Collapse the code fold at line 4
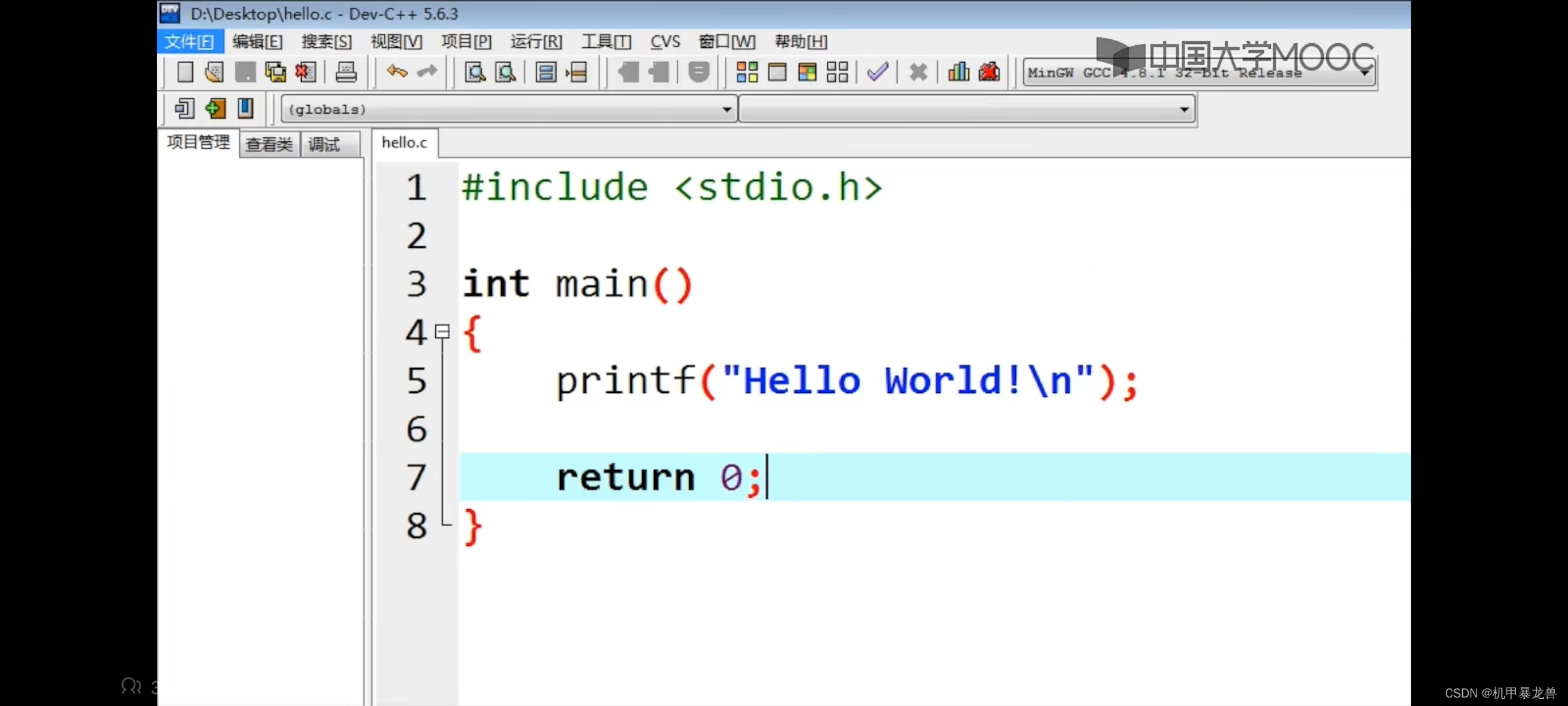The height and width of the screenshot is (706, 1568). [442, 331]
